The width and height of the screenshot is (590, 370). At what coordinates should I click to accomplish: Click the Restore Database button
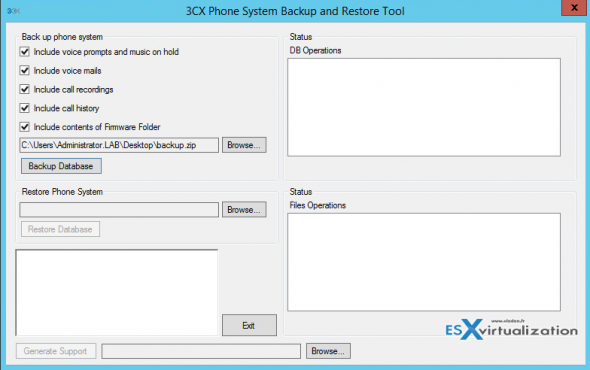[60, 229]
